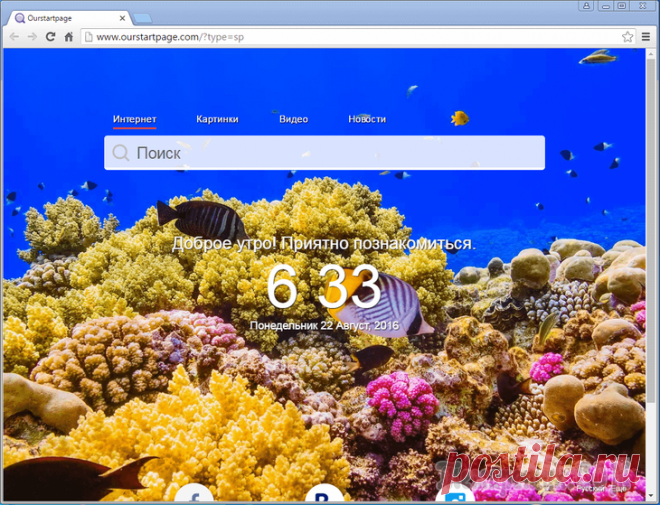Select the Ourstartpage browser tab
This screenshot has width=660, height=505.
point(67,18)
